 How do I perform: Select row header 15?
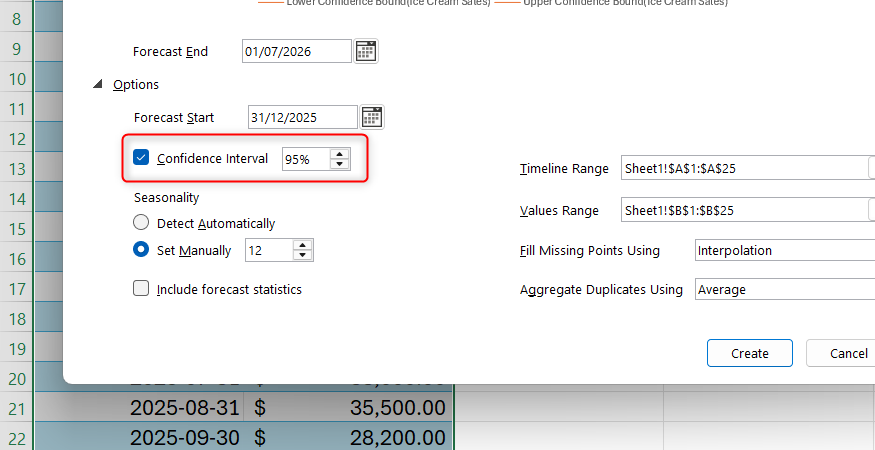click(16, 229)
